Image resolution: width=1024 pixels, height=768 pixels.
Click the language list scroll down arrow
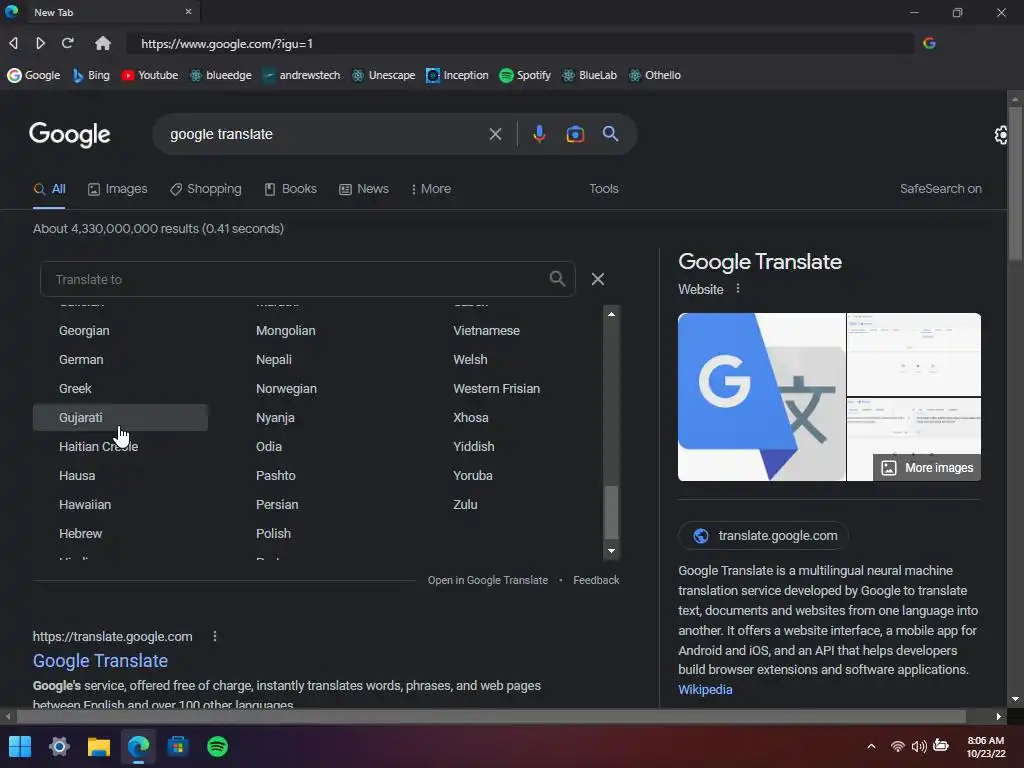(x=611, y=551)
